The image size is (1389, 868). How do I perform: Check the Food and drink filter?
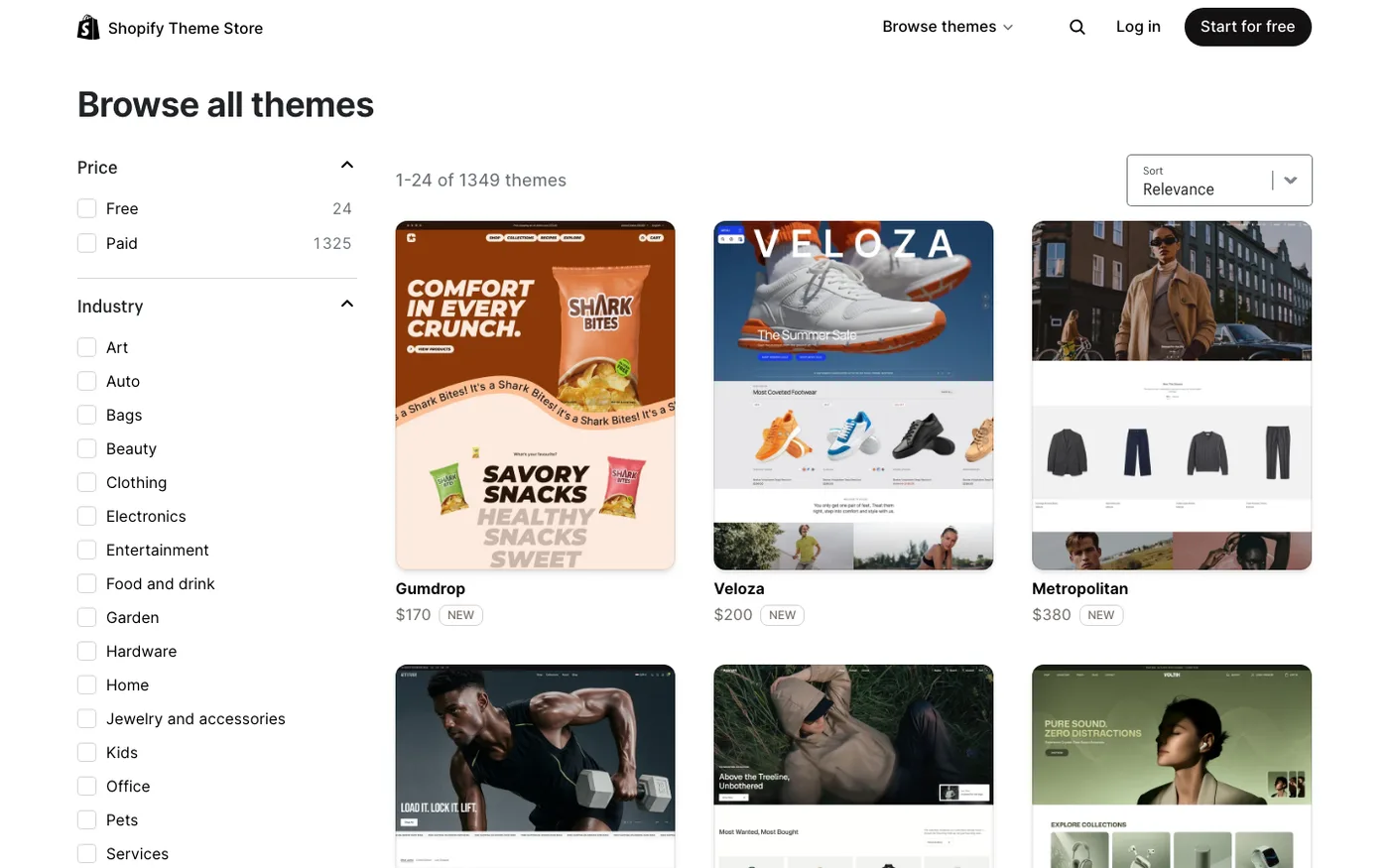(87, 583)
